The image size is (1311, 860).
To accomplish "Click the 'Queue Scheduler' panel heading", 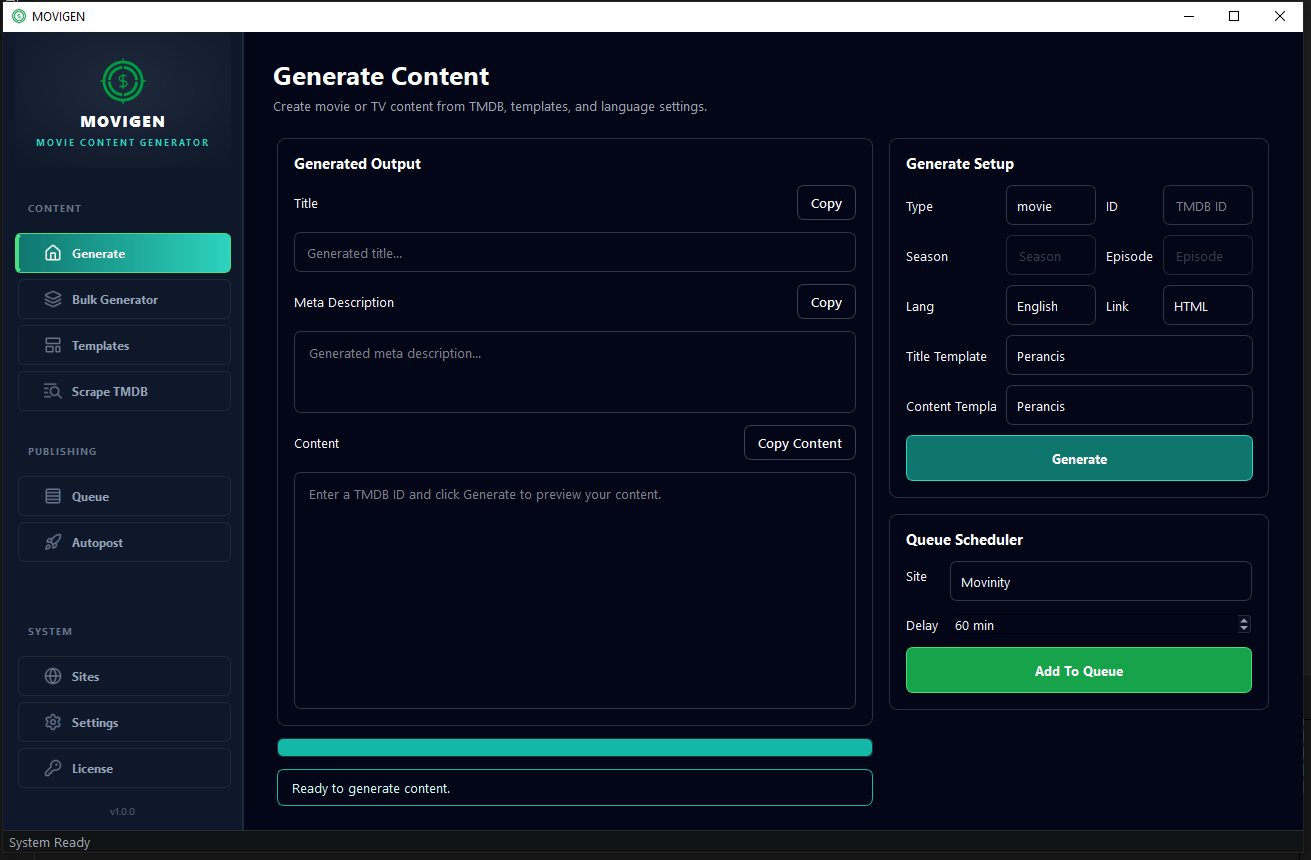I will [964, 540].
